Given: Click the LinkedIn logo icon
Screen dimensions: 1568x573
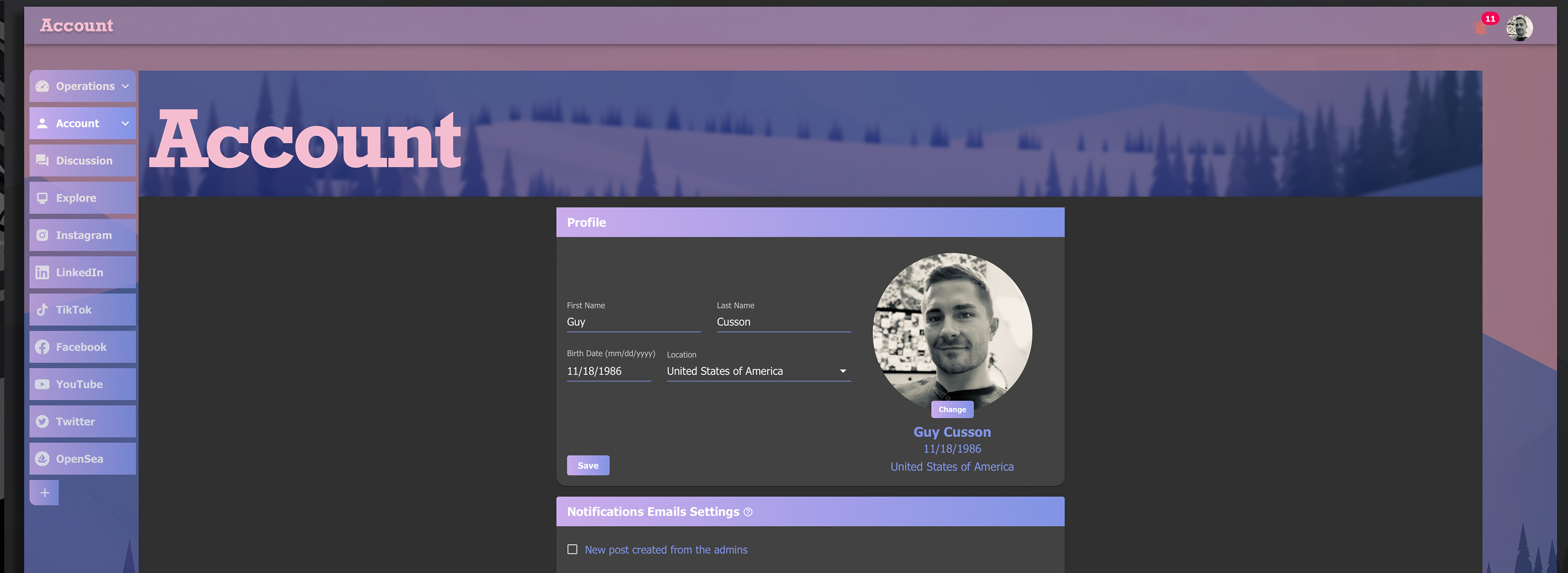Looking at the screenshot, I should 42,272.
